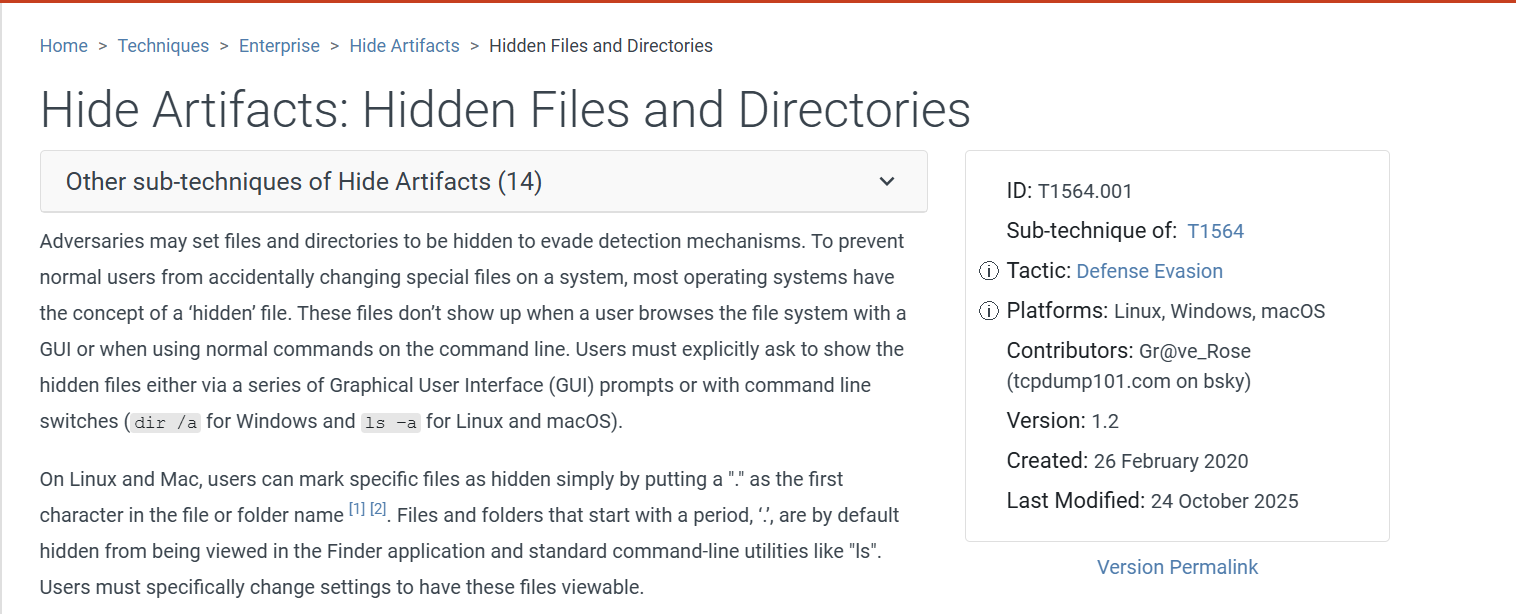Click the info icon beside Tactic
1516x614 pixels.
click(x=988, y=271)
